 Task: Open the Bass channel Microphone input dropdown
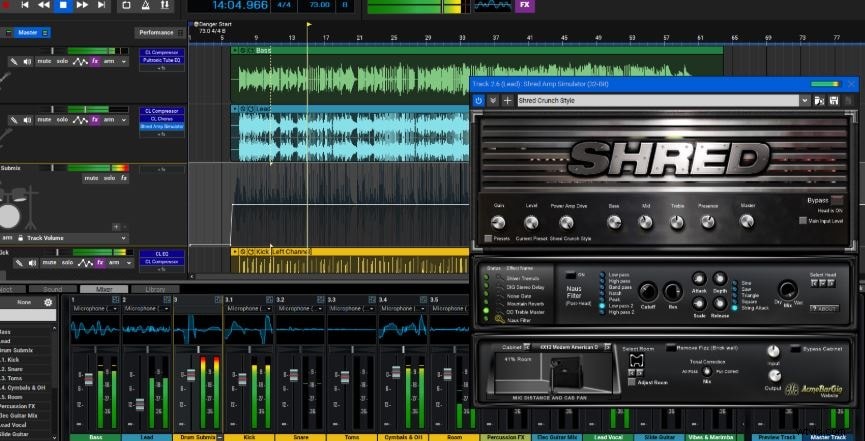point(95,309)
